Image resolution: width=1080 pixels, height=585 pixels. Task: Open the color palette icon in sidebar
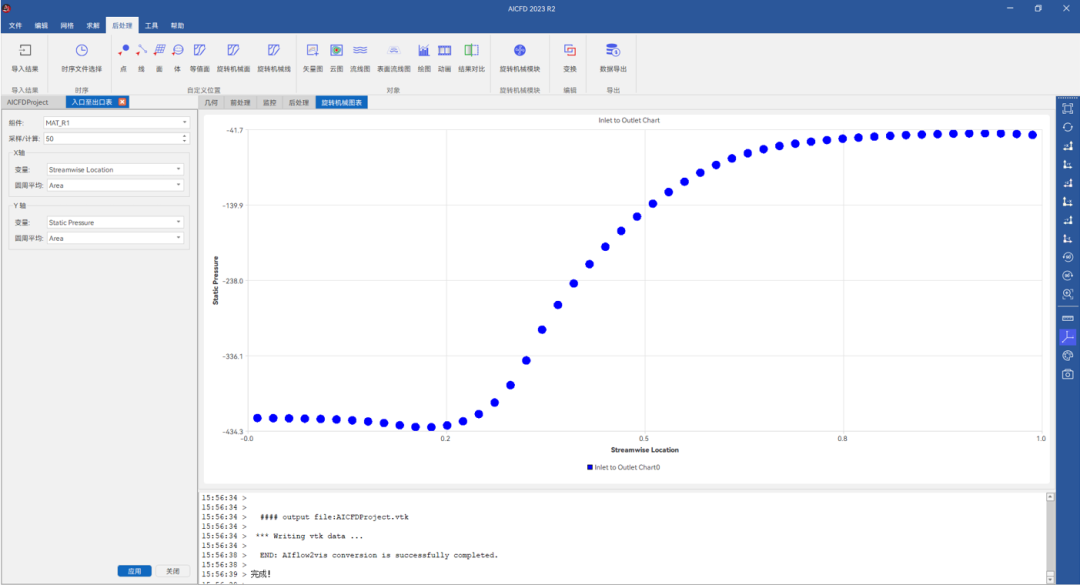coord(1068,356)
